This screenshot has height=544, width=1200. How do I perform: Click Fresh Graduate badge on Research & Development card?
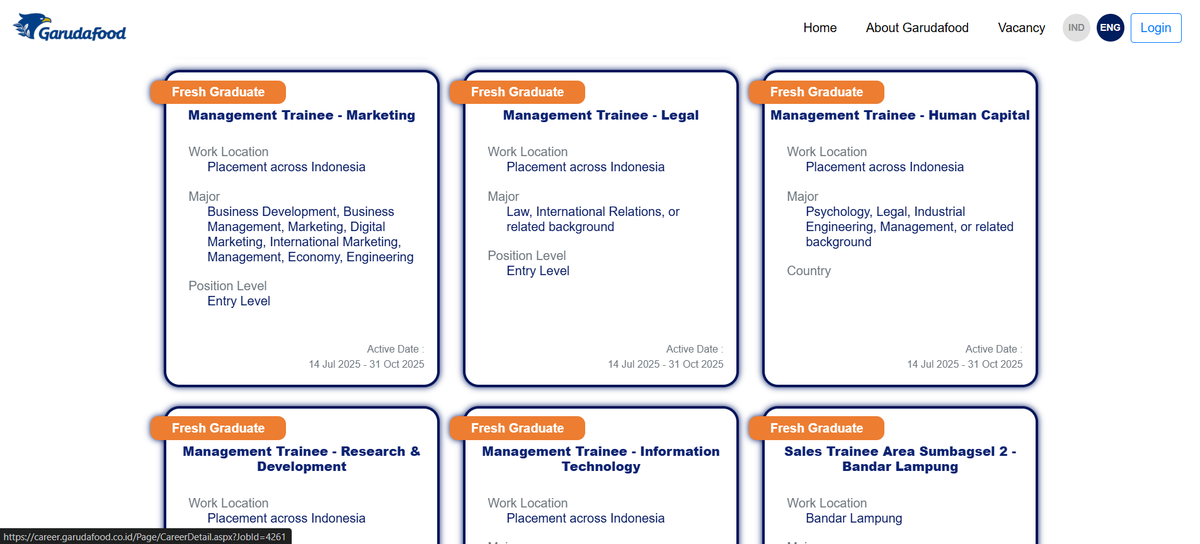(x=218, y=428)
